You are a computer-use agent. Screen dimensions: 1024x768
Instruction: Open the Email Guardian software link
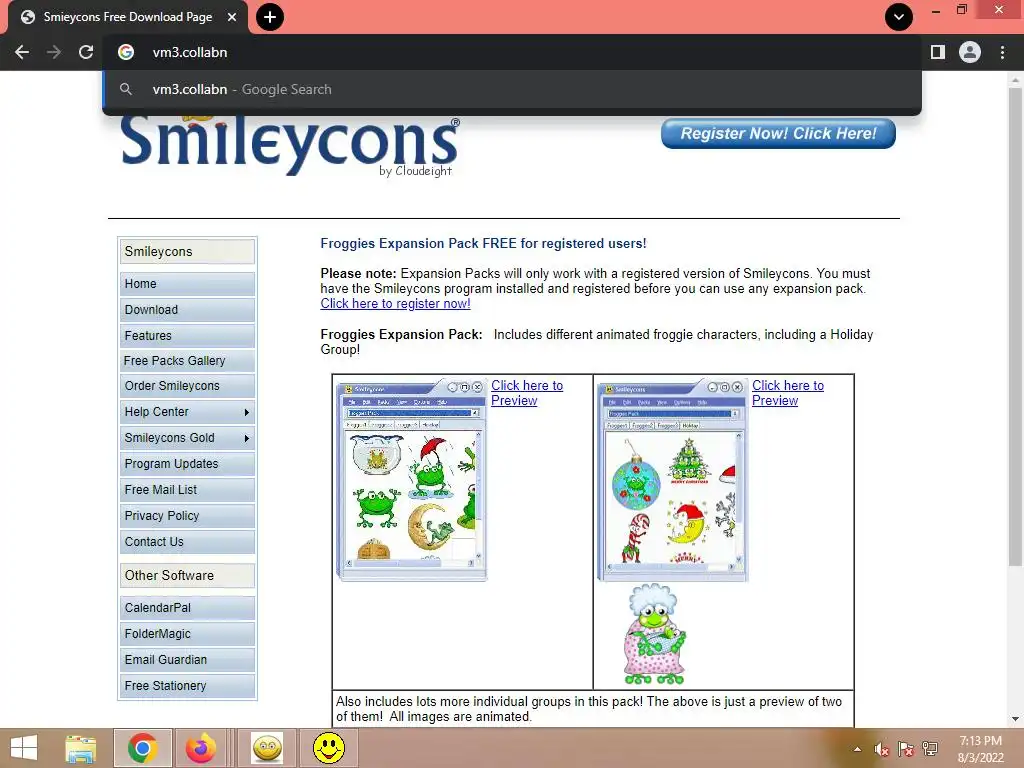pyautogui.click(x=187, y=660)
